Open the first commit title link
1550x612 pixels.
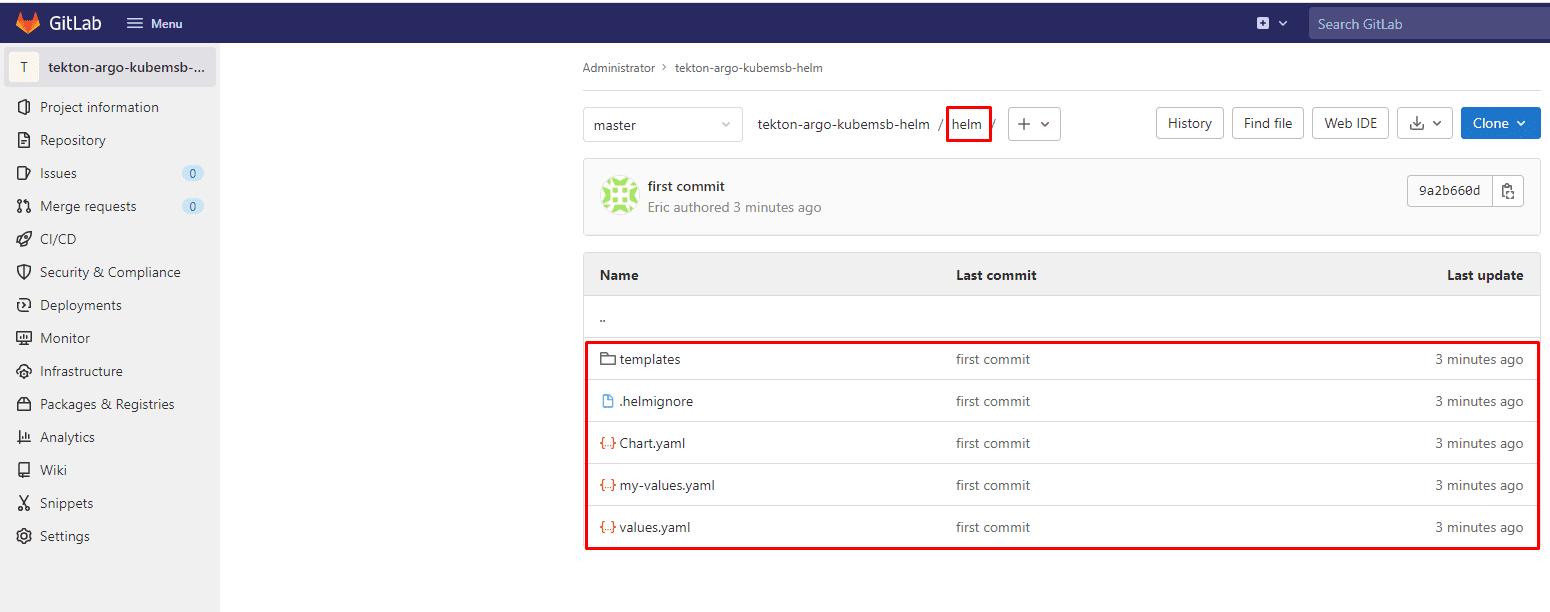(686, 186)
